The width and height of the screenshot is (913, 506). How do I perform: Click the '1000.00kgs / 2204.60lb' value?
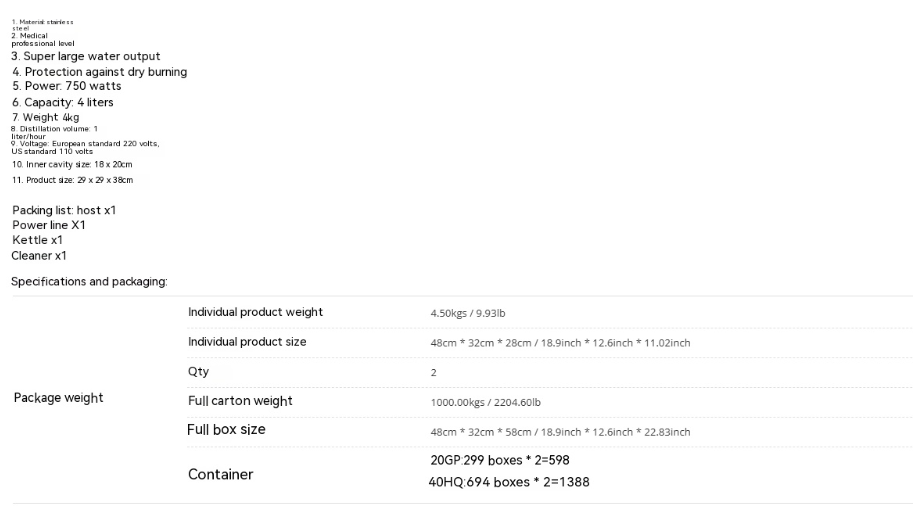(486, 402)
